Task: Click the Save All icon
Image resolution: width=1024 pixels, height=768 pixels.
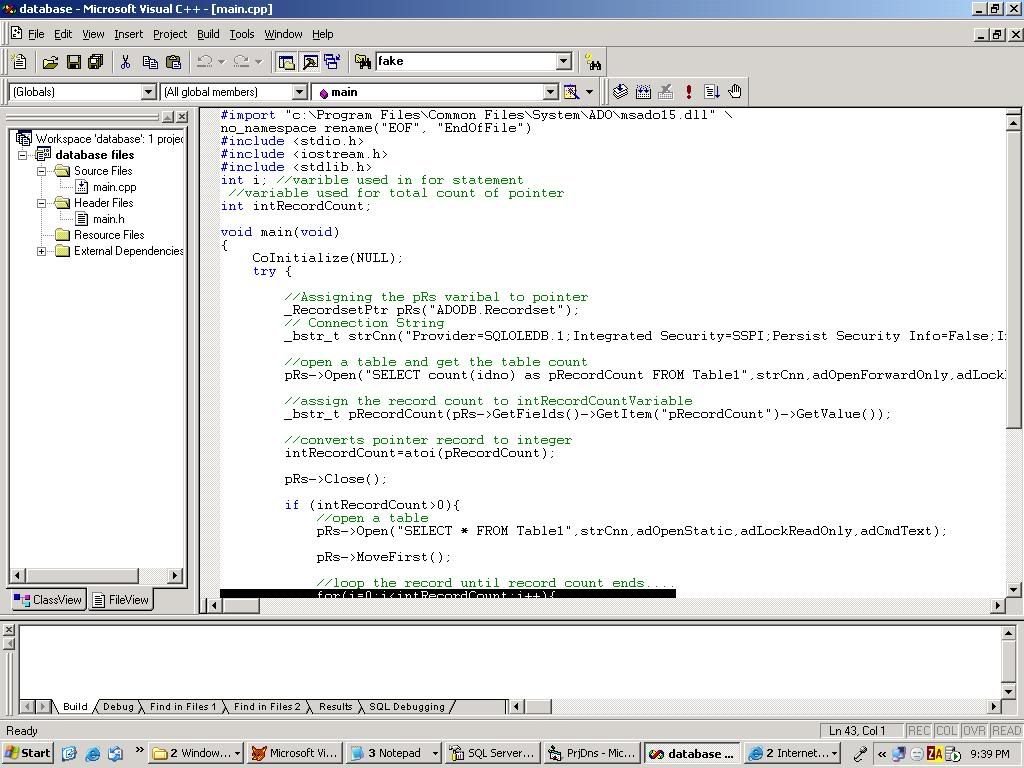Action: point(96,62)
